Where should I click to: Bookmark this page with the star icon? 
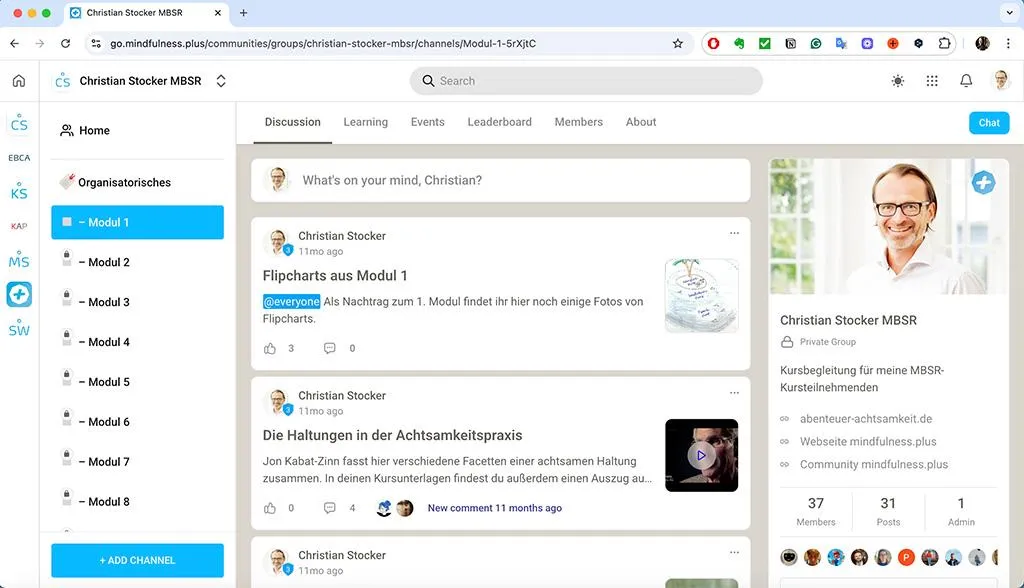(x=678, y=43)
